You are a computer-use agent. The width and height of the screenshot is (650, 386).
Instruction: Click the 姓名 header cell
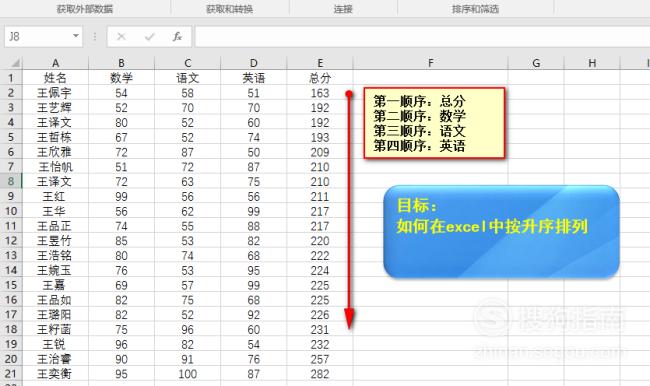(55, 78)
